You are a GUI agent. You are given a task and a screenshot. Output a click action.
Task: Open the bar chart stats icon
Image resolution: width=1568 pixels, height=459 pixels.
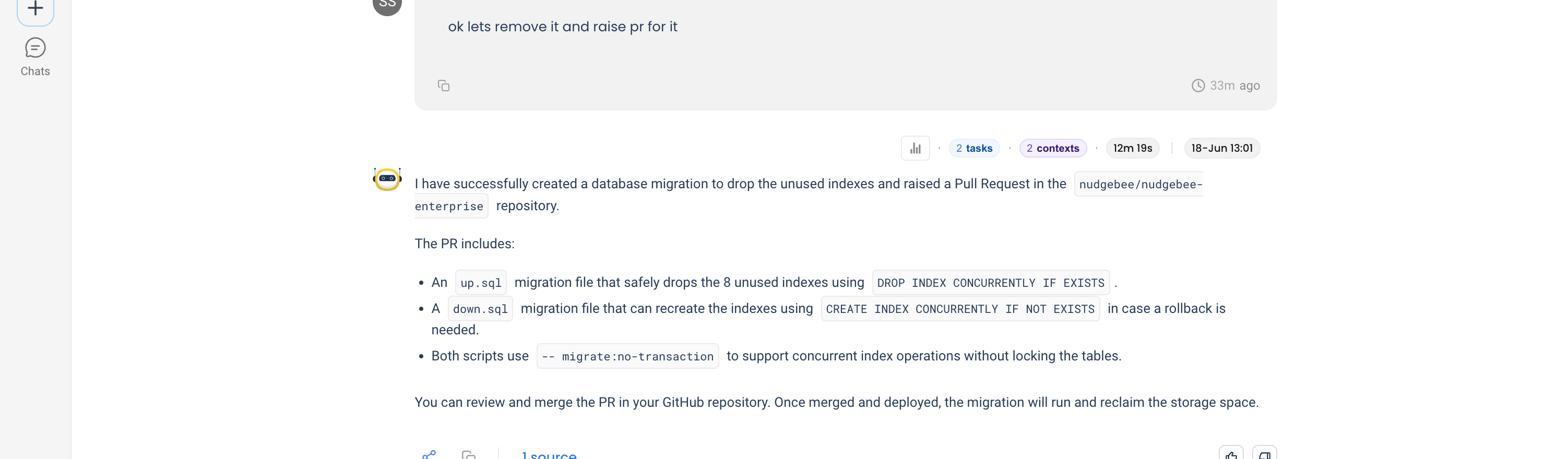[x=915, y=148]
